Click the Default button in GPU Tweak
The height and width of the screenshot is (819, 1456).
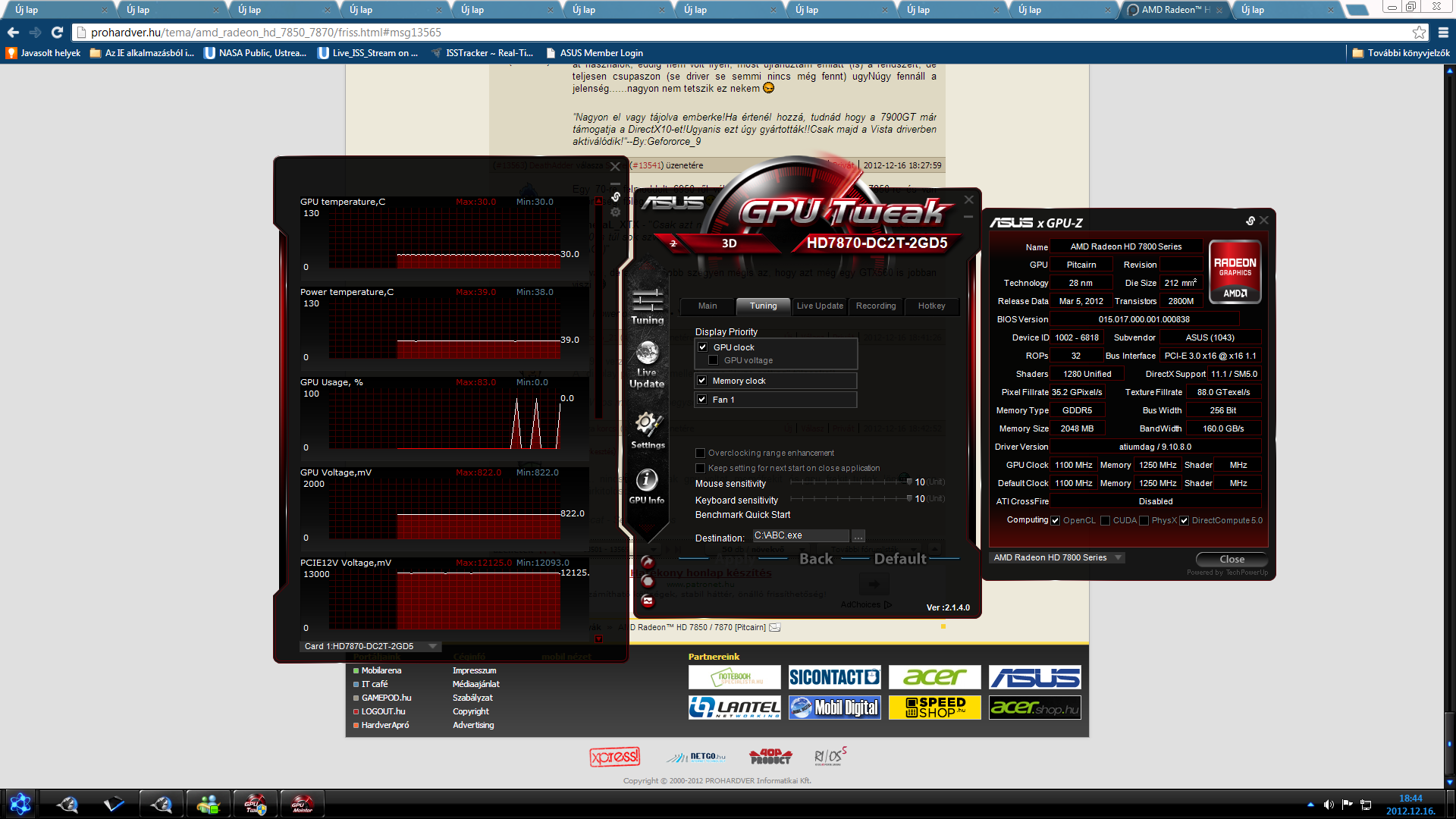pos(900,559)
